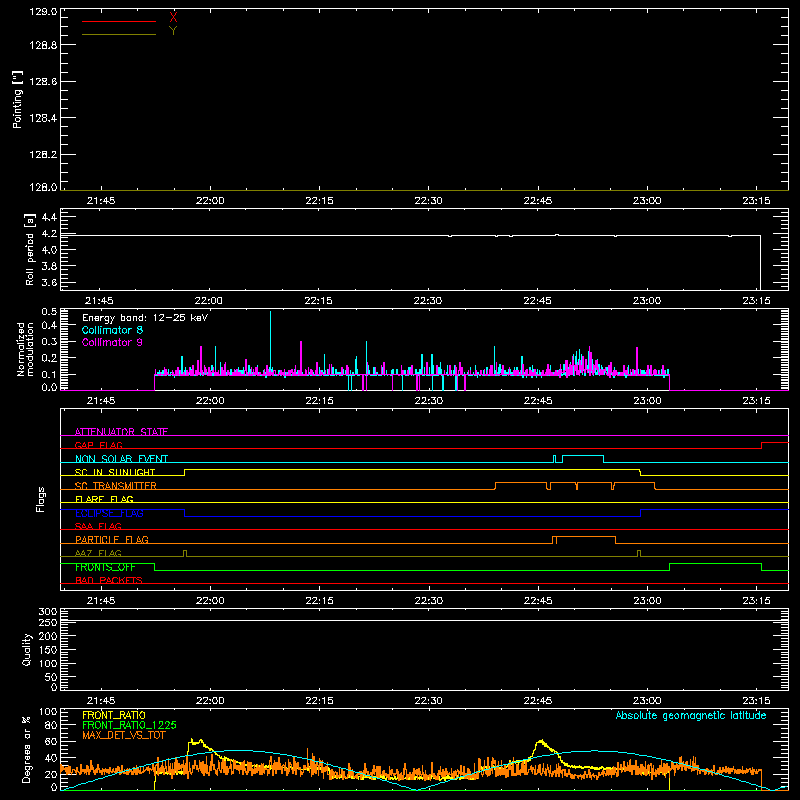Click the 100 tick in Degrees panel

pyautogui.click(x=48, y=712)
